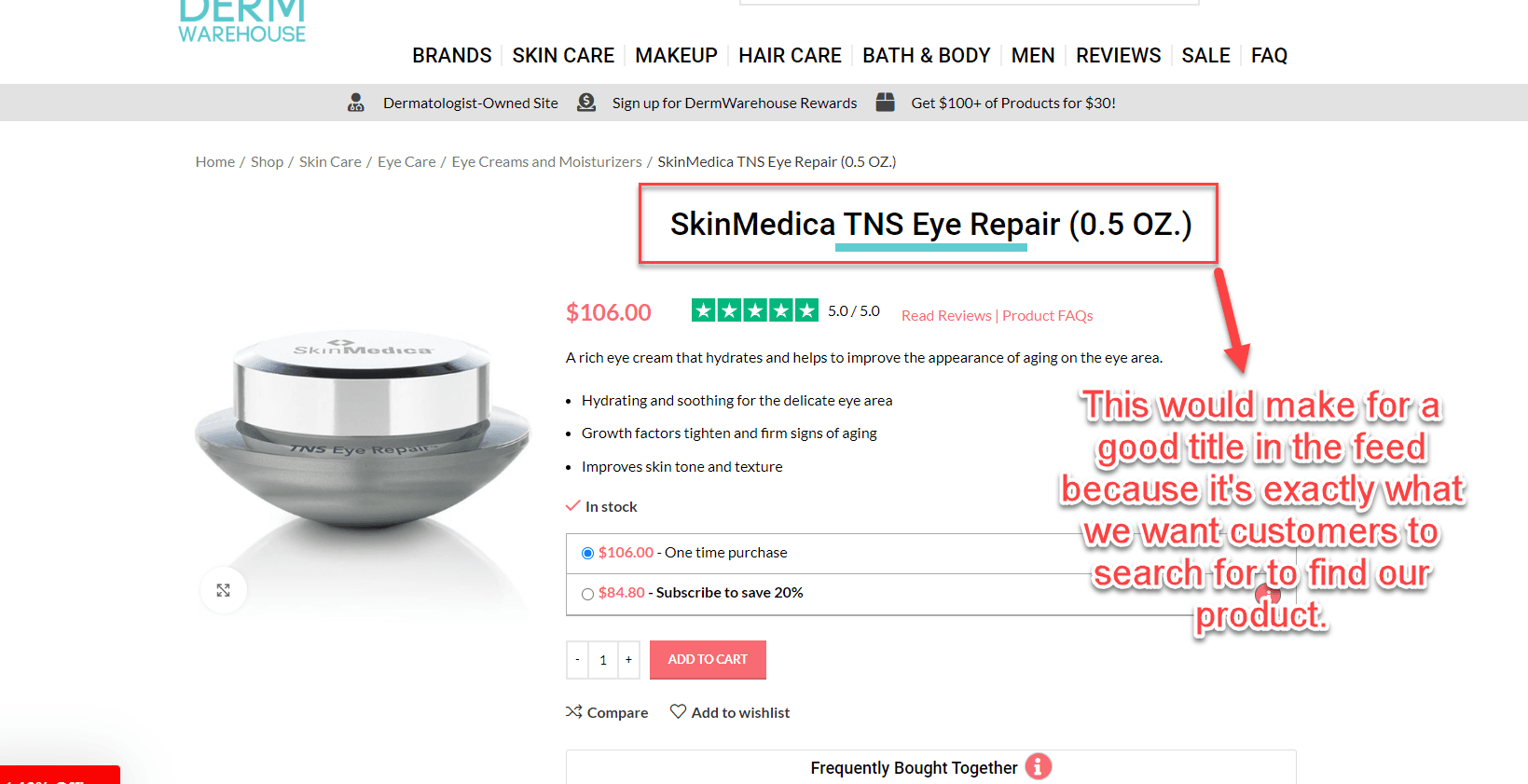Open the Read Reviews link
Image resolution: width=1528 pixels, height=784 pixels.
(945, 315)
